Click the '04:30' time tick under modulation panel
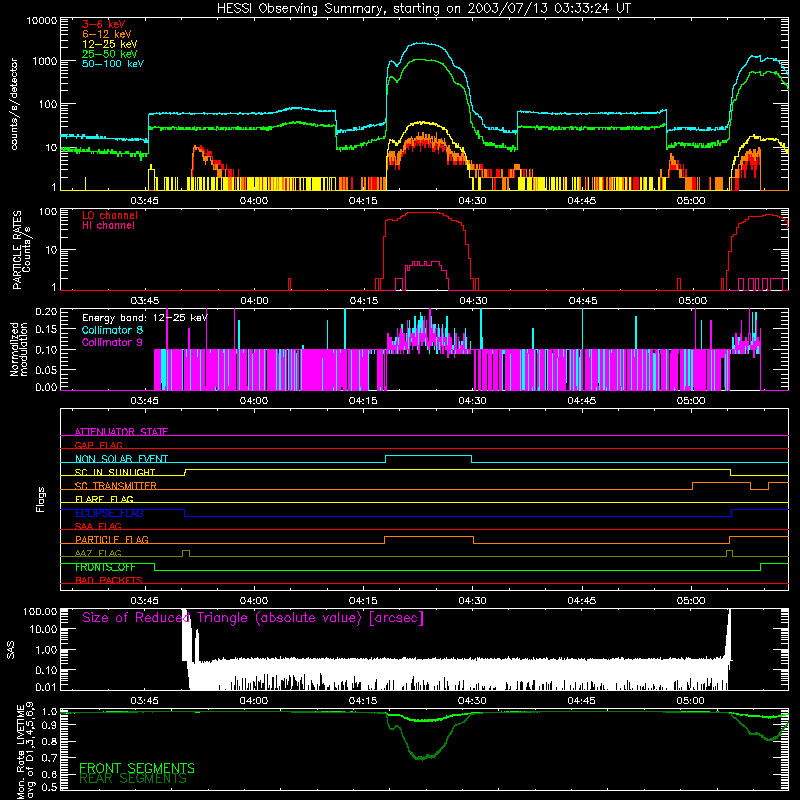The image size is (800, 800). click(472, 401)
